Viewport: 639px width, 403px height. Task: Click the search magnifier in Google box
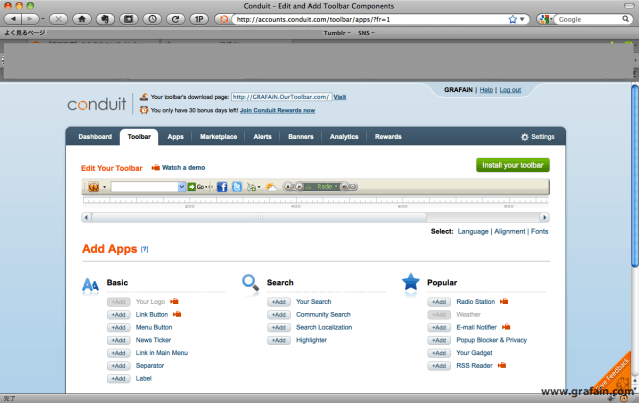[x=625, y=19]
